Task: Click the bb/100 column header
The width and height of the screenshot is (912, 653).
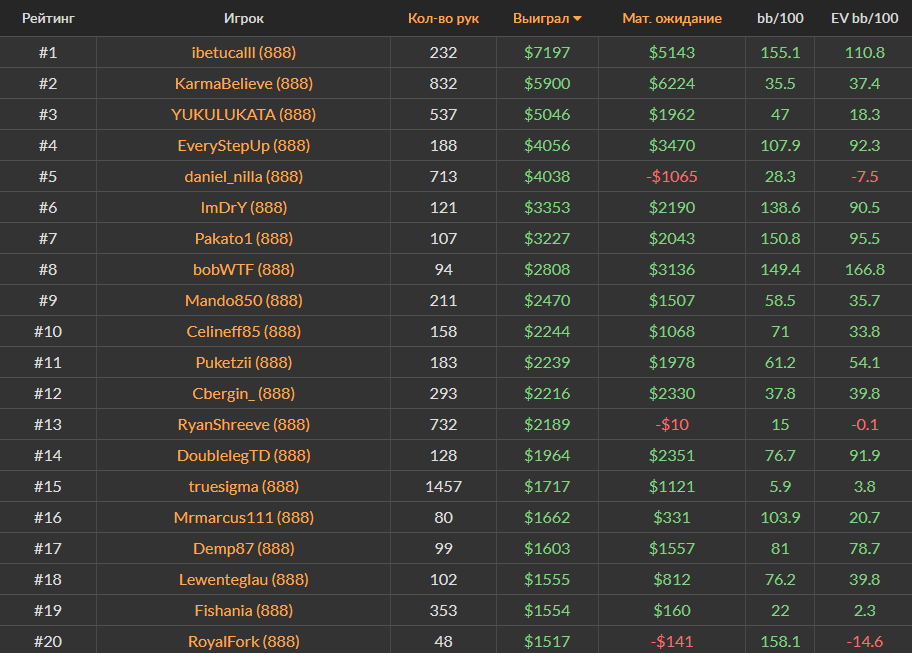Action: (780, 19)
